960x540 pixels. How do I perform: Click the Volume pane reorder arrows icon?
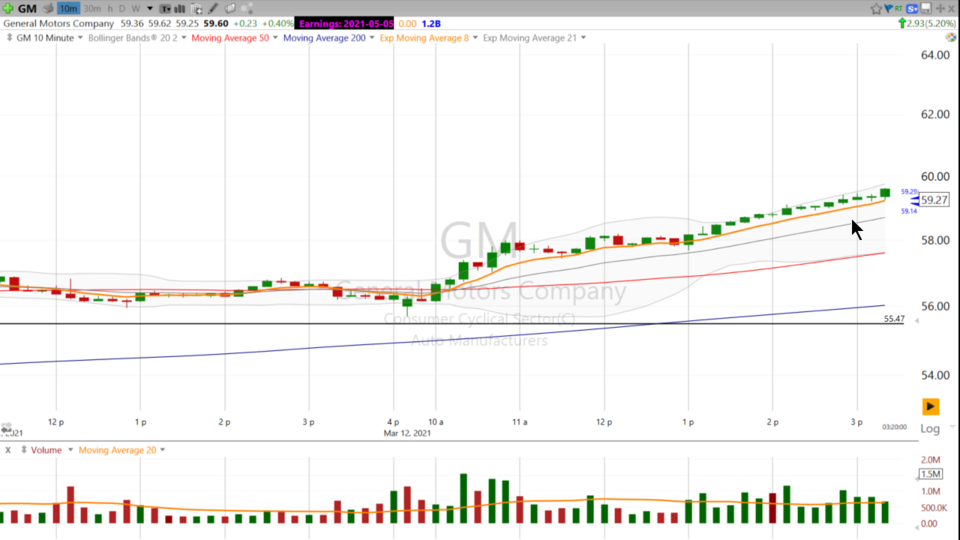coord(23,450)
